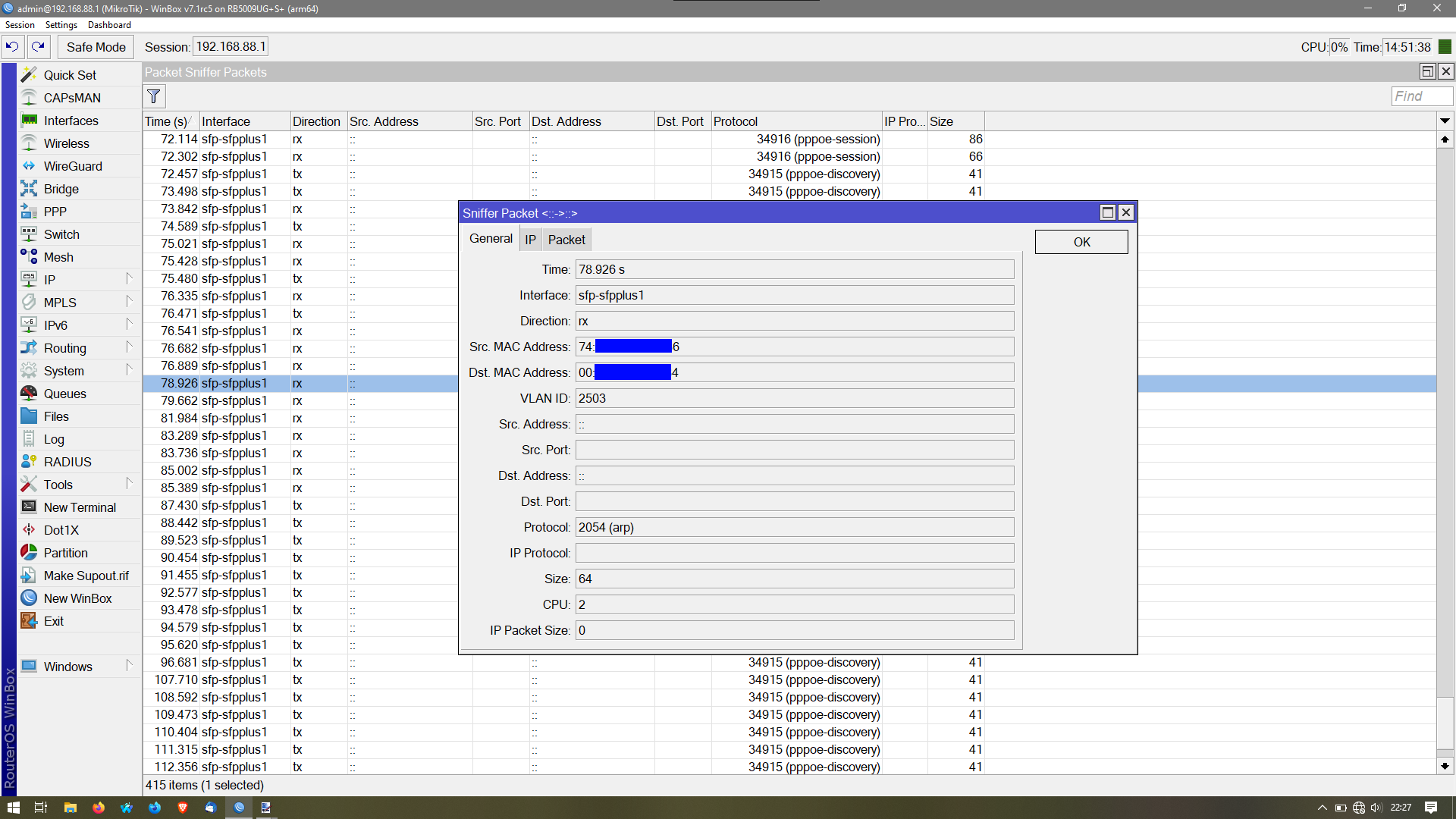The width and height of the screenshot is (1456, 819).
Task: Open Firefox from the Windows taskbar
Action: pos(99,808)
